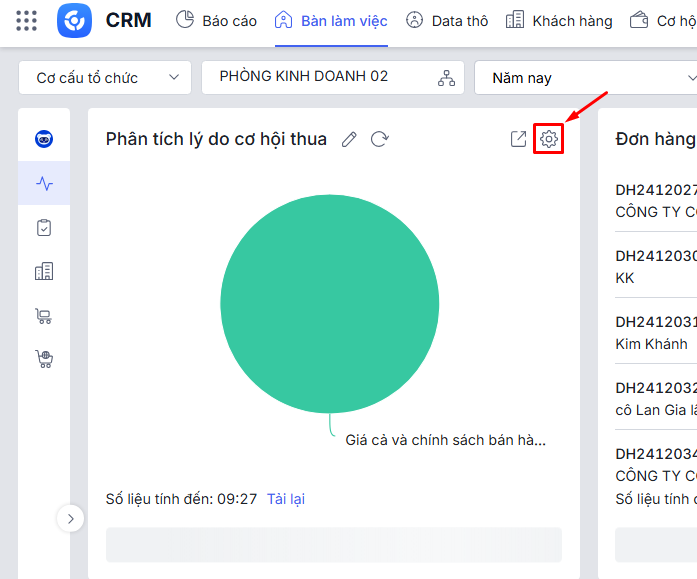697x579 pixels.
Task: Go to the Khách hàng tab
Action: click(x=559, y=21)
